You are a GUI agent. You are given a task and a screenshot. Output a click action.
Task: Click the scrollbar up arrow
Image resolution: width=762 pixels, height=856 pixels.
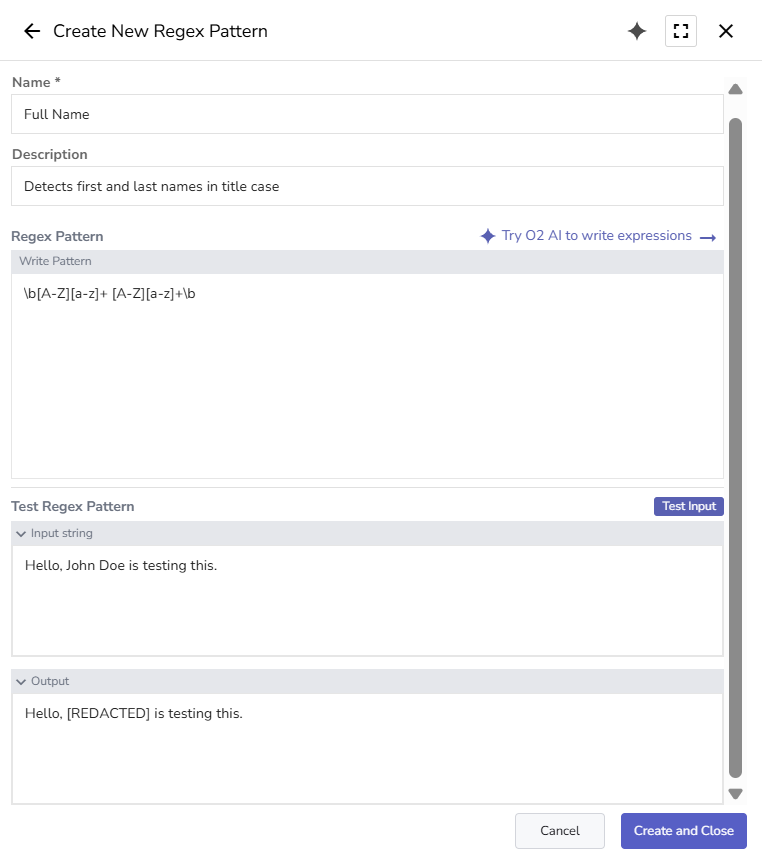[735, 90]
